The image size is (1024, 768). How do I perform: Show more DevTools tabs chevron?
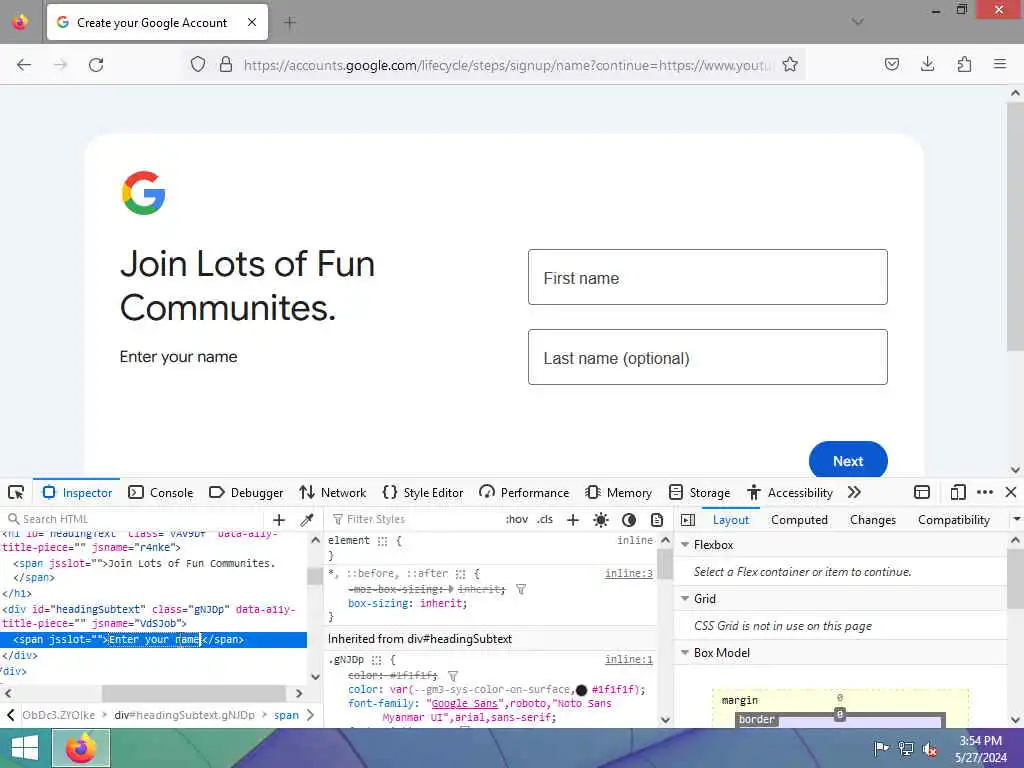(x=854, y=492)
